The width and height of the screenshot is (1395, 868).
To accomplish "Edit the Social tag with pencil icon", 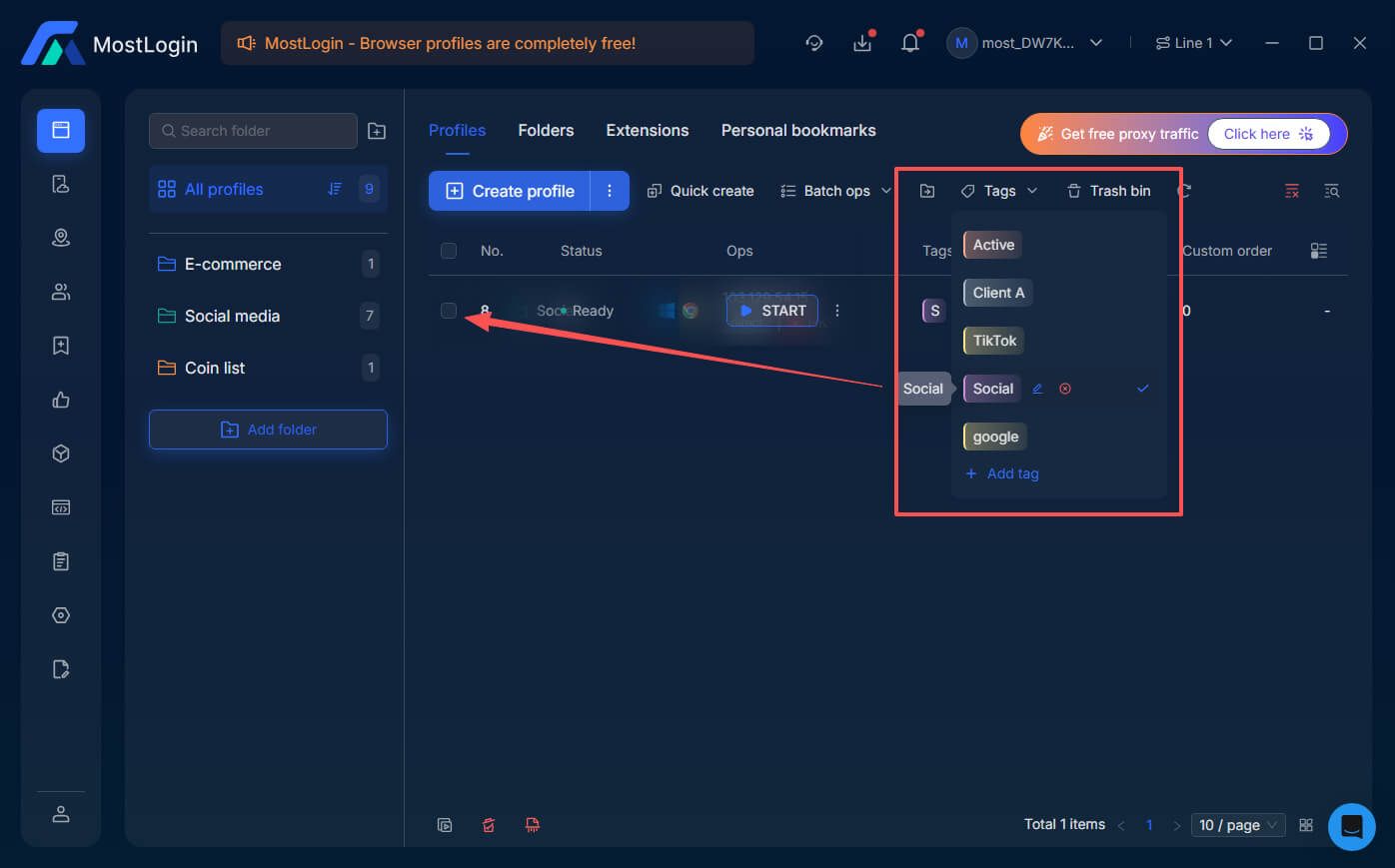I will (x=1036, y=389).
